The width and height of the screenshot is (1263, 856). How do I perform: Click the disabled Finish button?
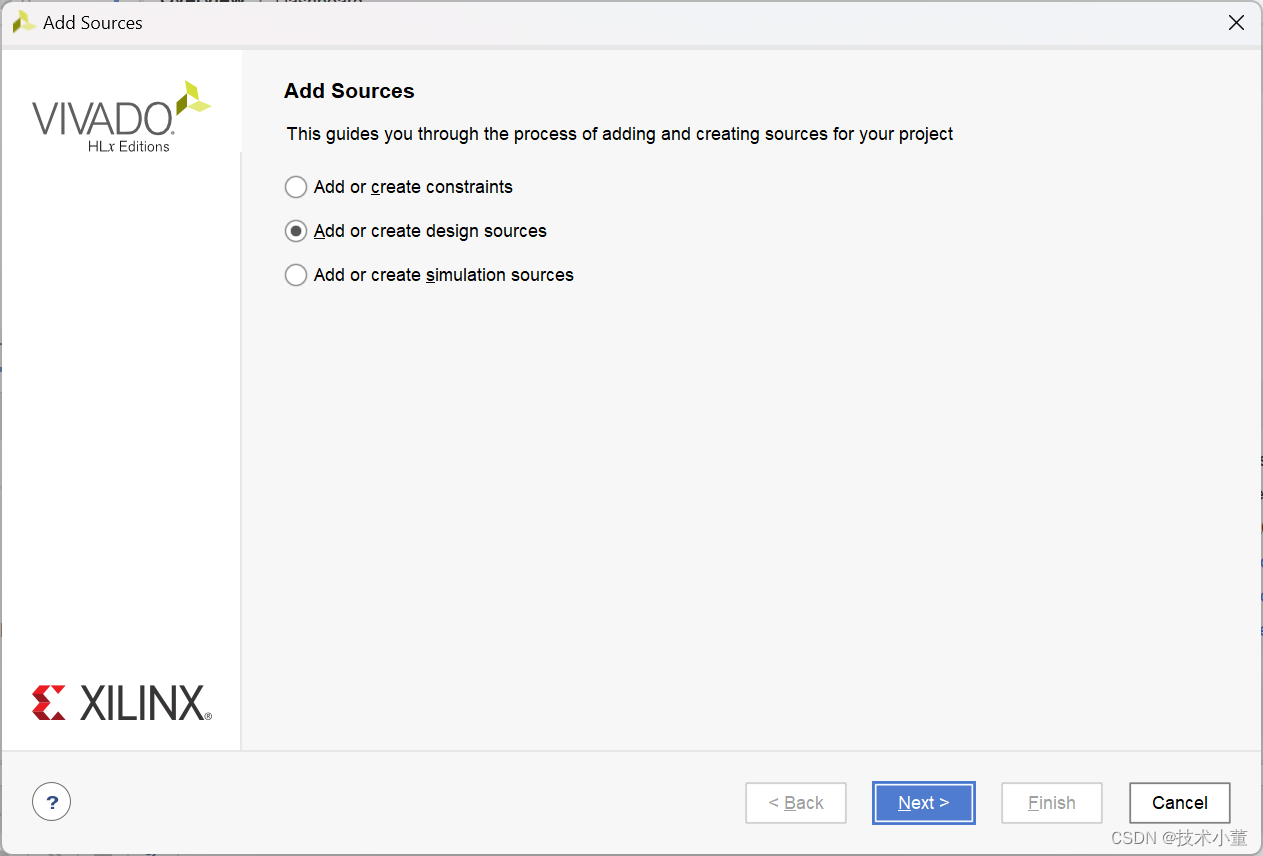coord(1051,803)
